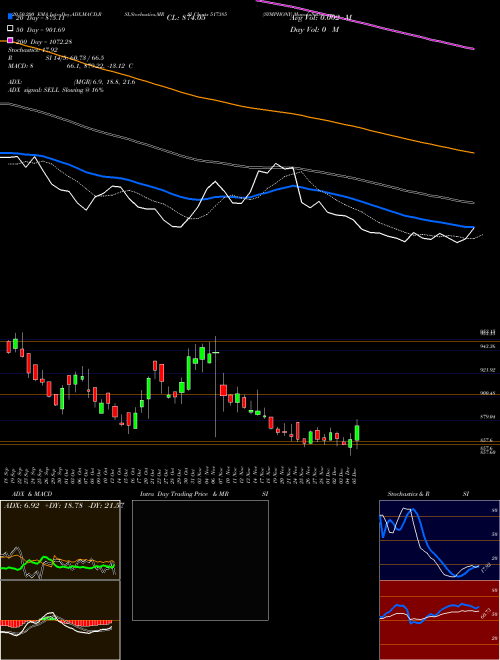The width and height of the screenshot is (500, 660).
Task: Click the white 50 Day legend swatch
Action: click(11, 29)
